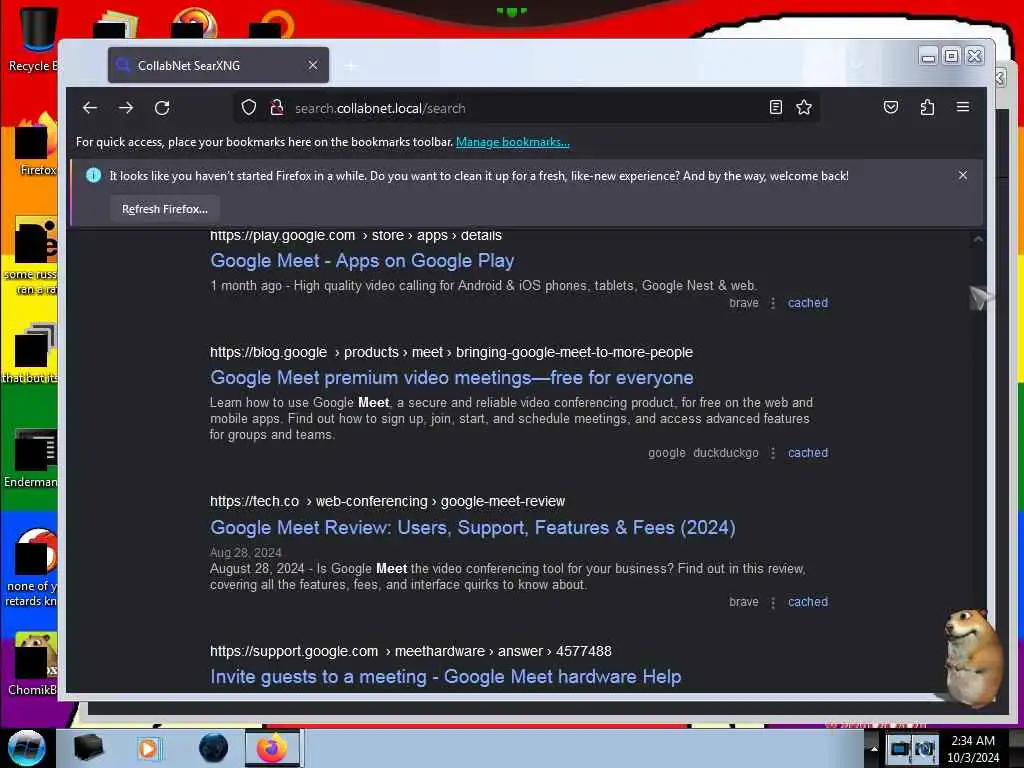Viewport: 1024px width, 768px height.
Task: Click the hamster figure on the desktop
Action: pyautogui.click(x=972, y=656)
